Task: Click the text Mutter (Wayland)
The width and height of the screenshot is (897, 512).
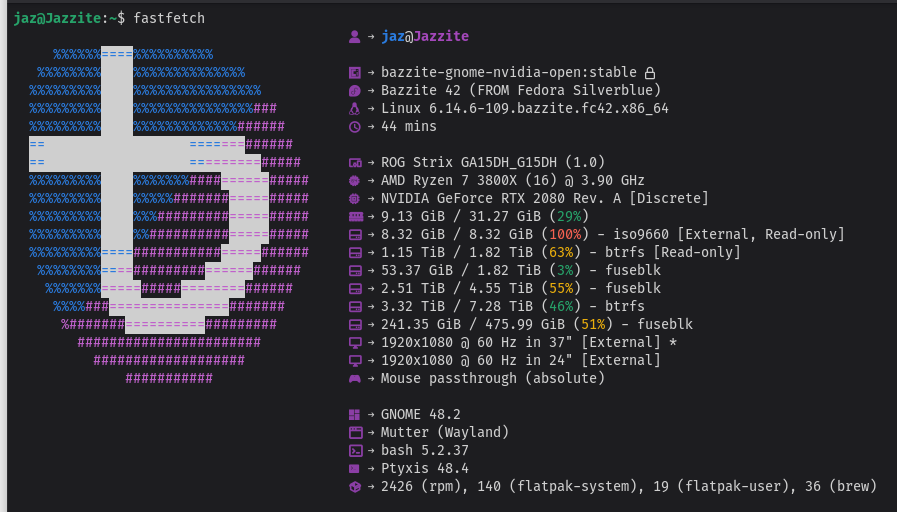Action: pyautogui.click(x=444, y=432)
